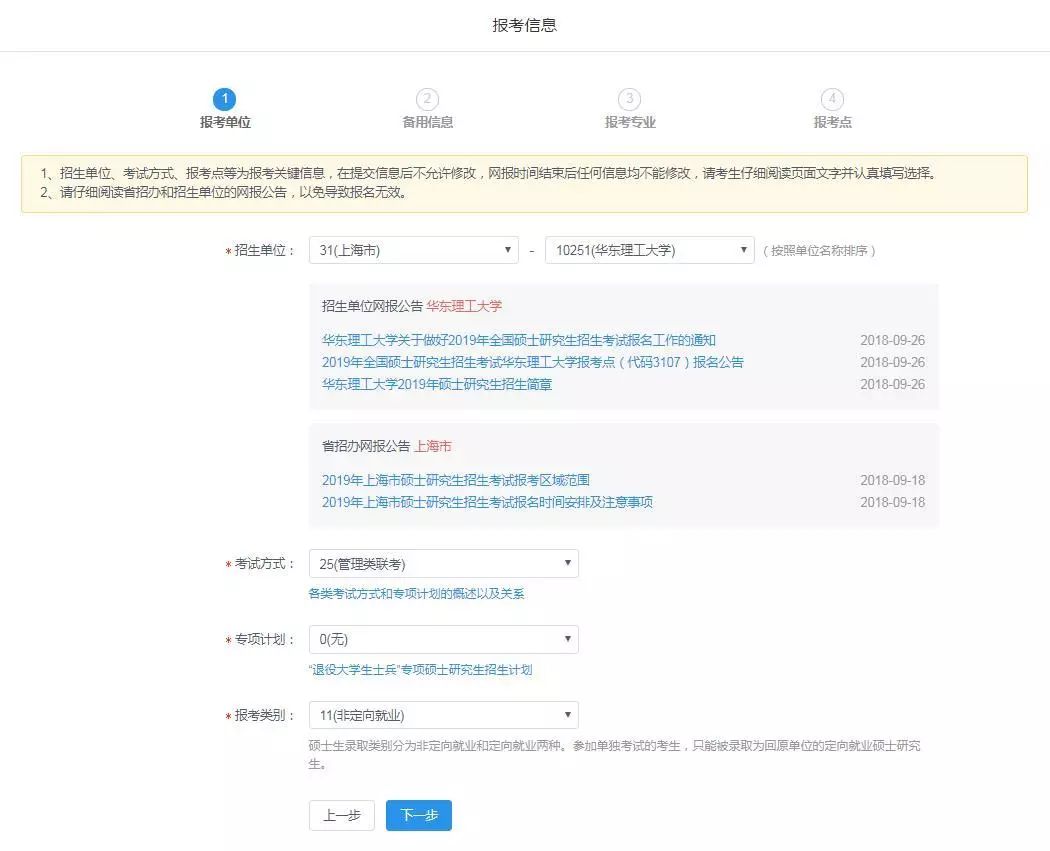Select the 报考专业 step label
This screenshot has height=851, width=1050.
pyautogui.click(x=629, y=122)
